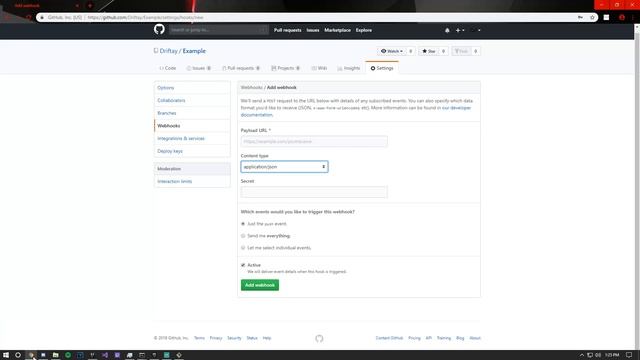
Task: Click the Contact GitHub footer link
Action: coord(389,338)
